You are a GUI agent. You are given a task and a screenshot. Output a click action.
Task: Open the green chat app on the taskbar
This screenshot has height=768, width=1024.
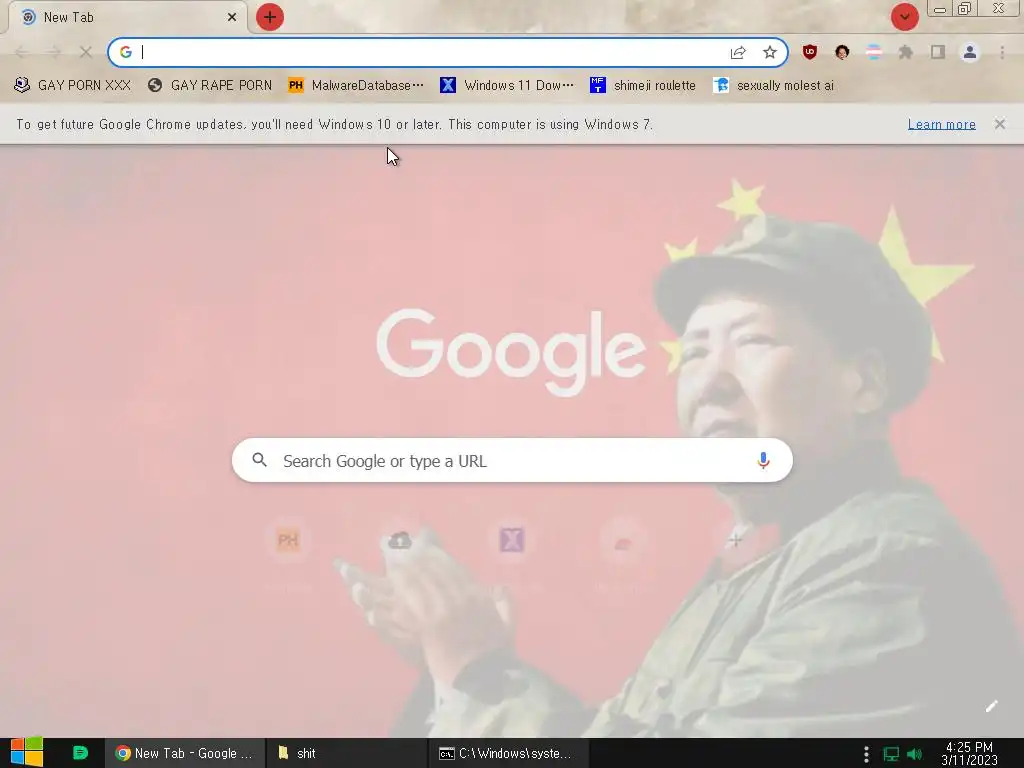80,753
